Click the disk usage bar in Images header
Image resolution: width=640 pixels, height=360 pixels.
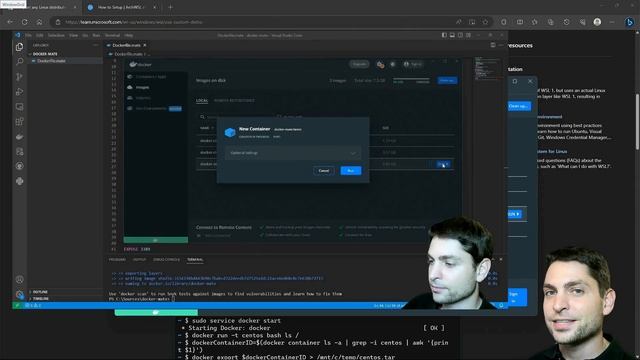coord(411,79)
